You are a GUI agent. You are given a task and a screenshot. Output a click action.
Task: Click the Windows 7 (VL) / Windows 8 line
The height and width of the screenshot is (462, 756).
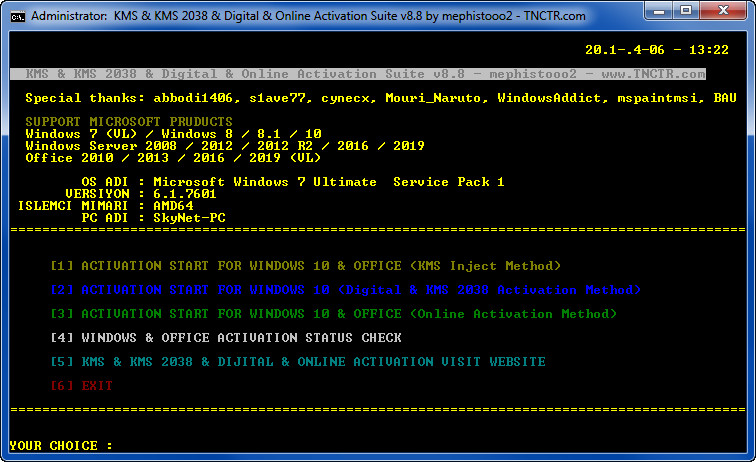(174, 134)
